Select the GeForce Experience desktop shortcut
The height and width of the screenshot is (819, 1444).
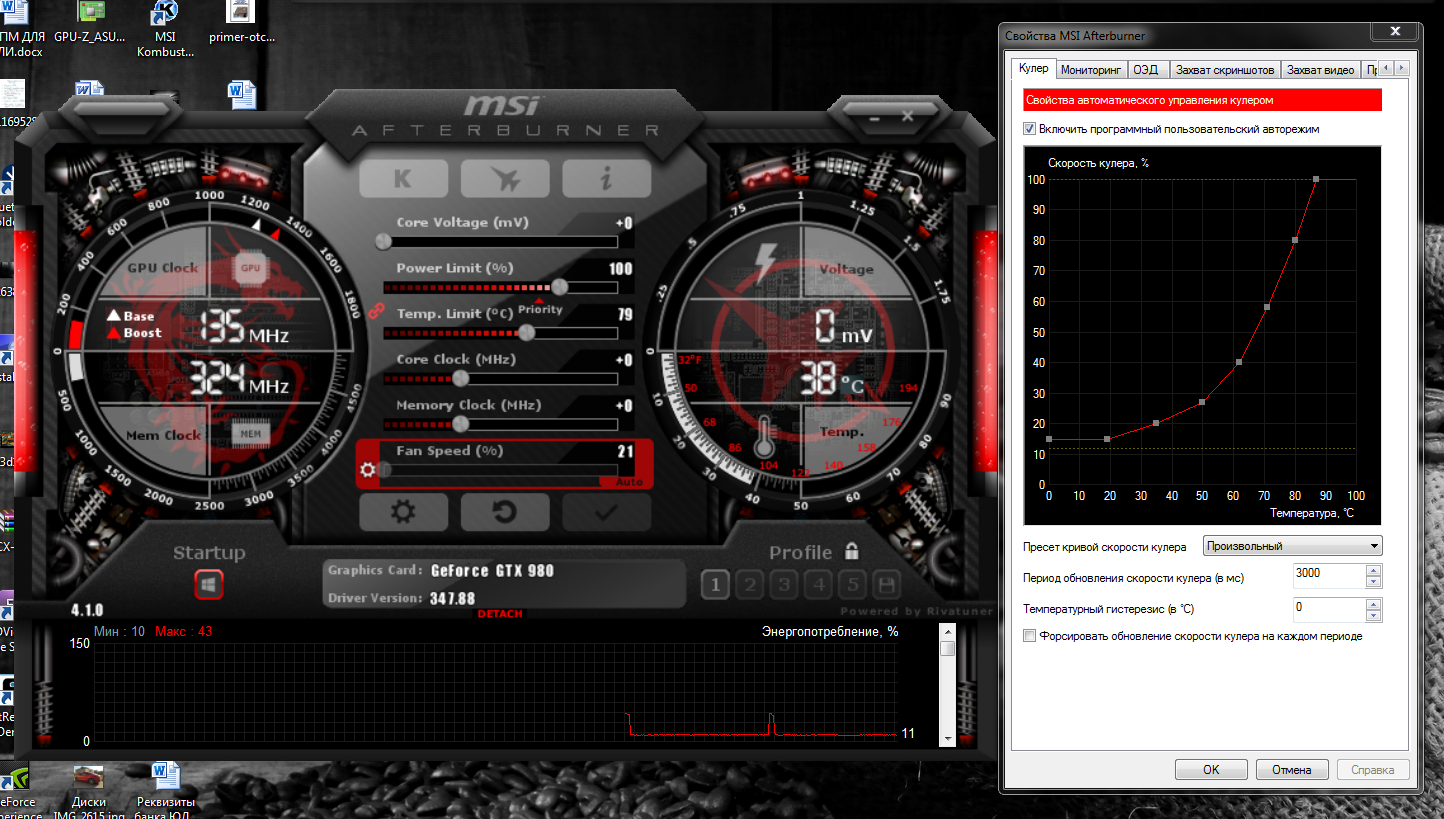(x=17, y=792)
